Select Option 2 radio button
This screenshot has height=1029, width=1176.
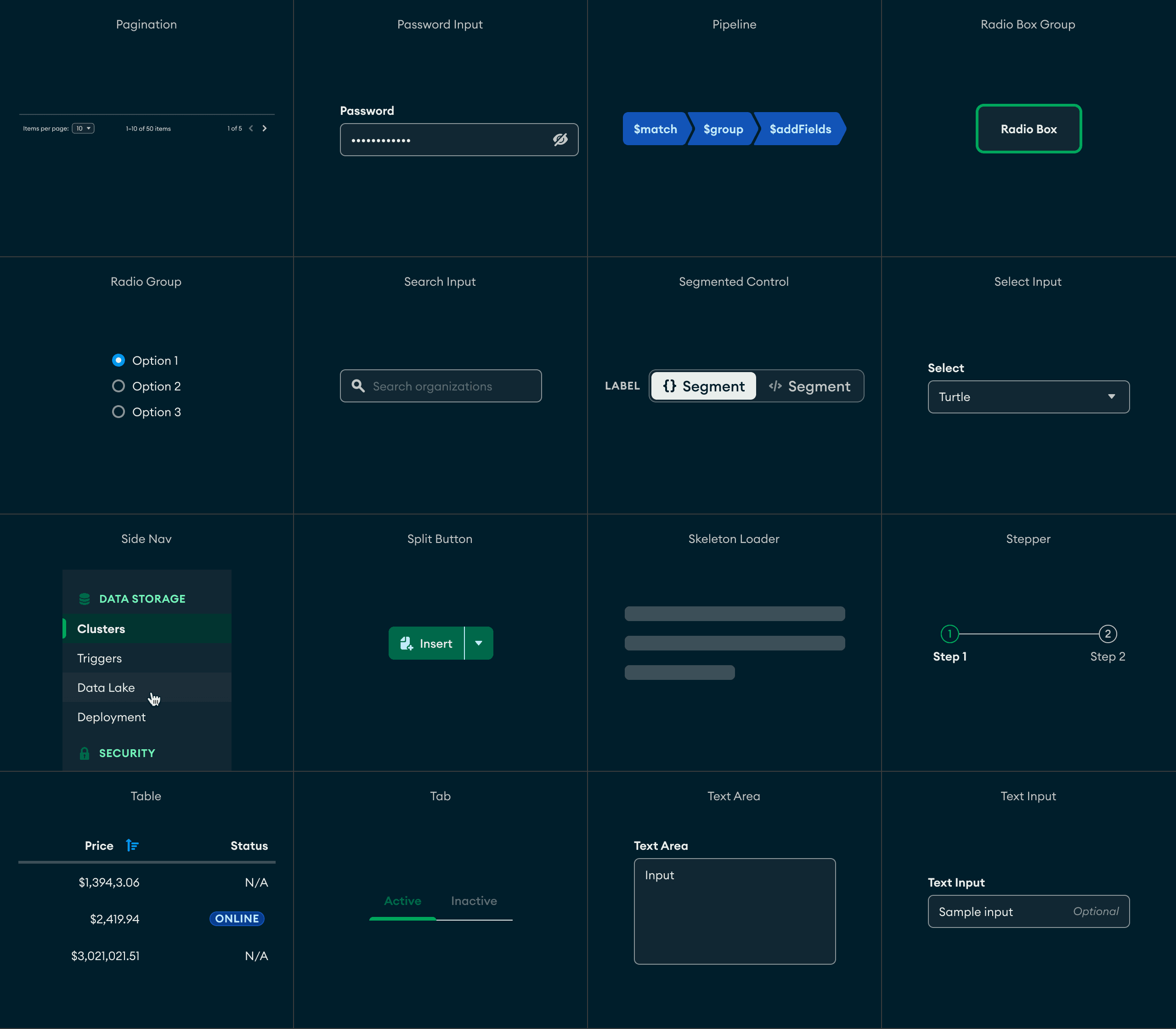[x=119, y=385]
